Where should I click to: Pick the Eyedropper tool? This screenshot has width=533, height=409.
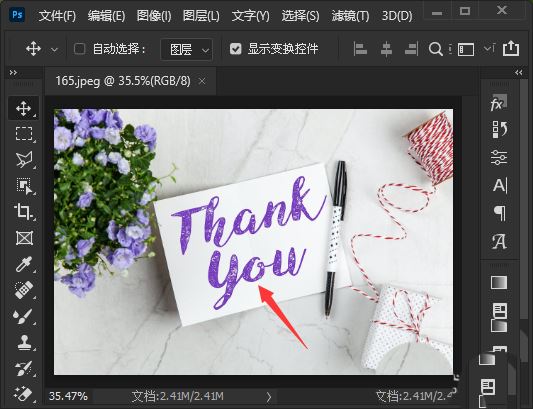(x=24, y=264)
